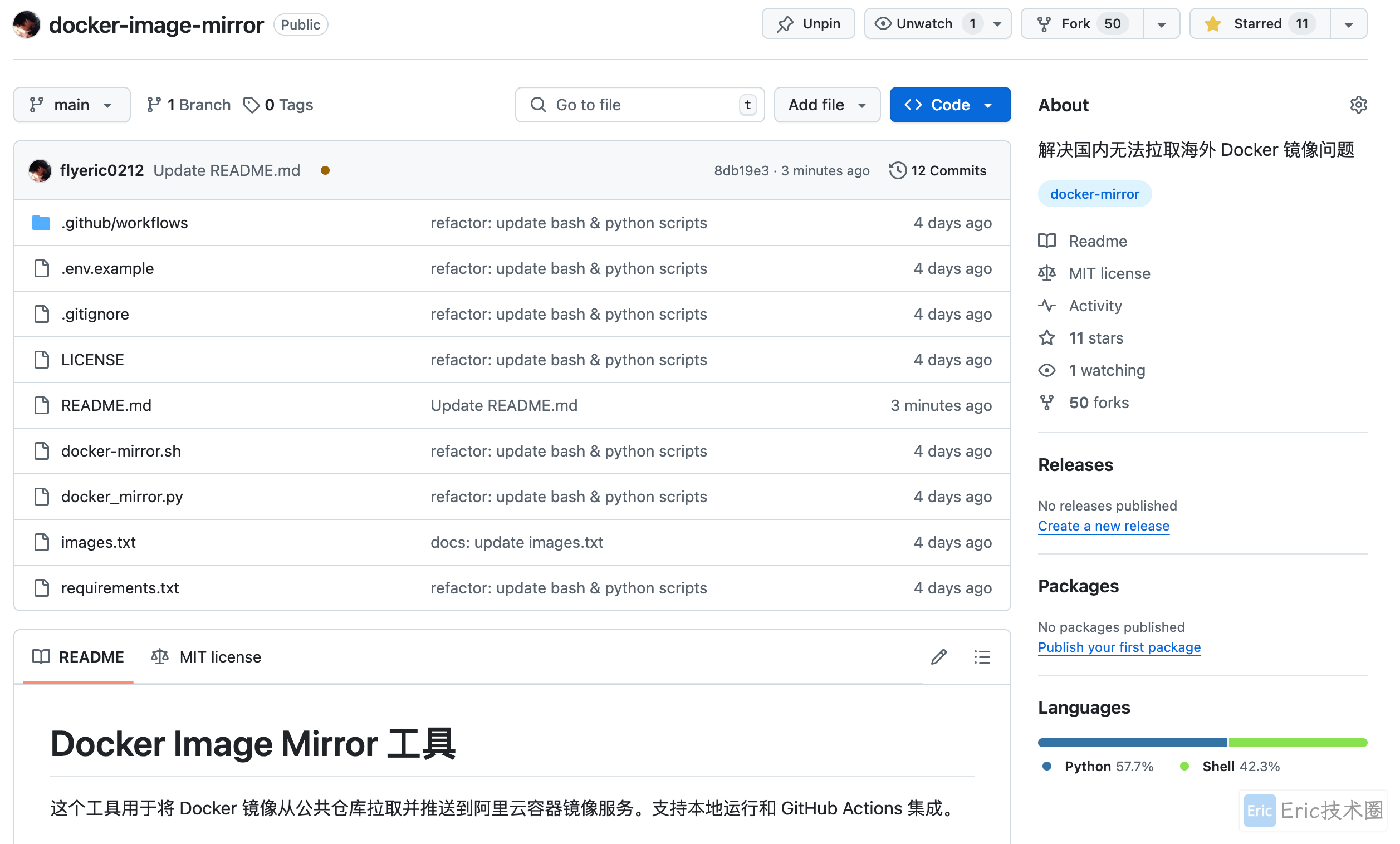This screenshot has width=1400, height=844.
Task: Open the docker-mirror topic tag
Action: [x=1094, y=194]
